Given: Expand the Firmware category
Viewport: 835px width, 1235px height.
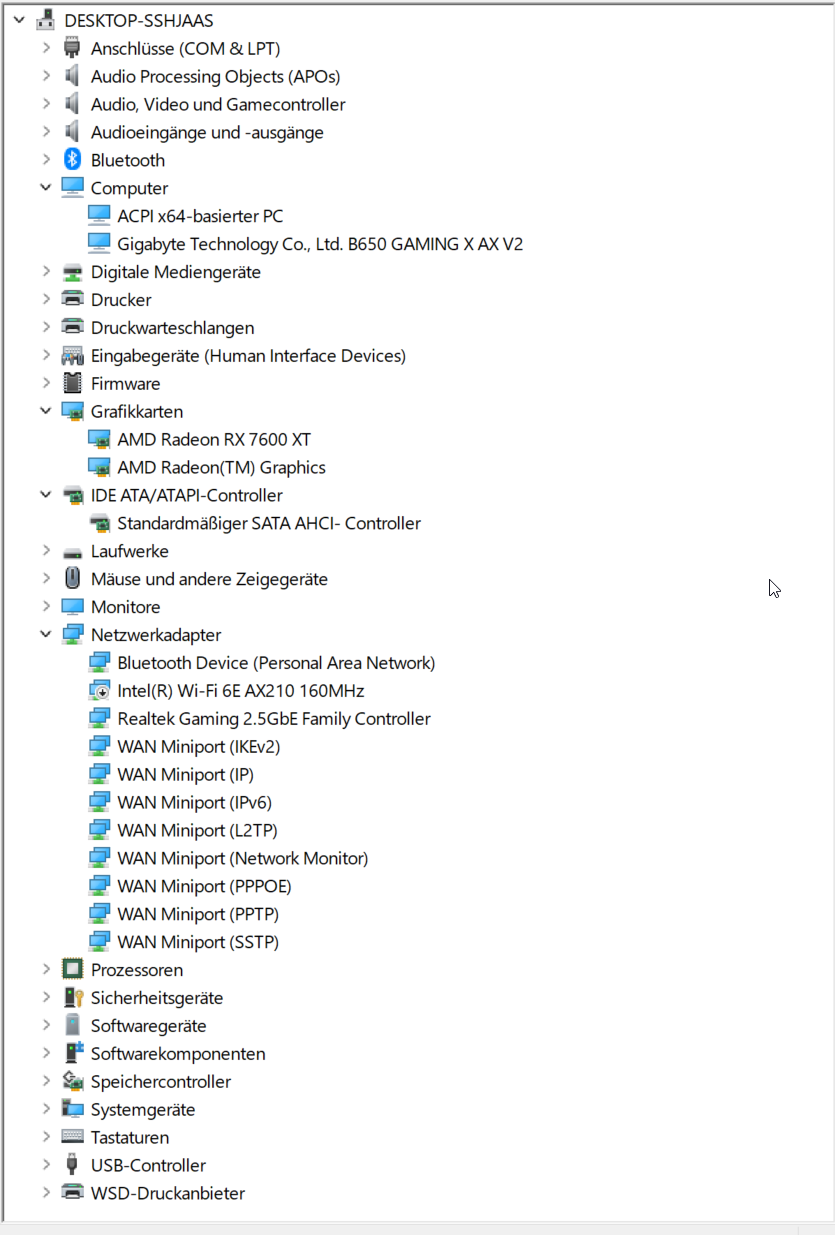Looking at the screenshot, I should (x=46, y=383).
